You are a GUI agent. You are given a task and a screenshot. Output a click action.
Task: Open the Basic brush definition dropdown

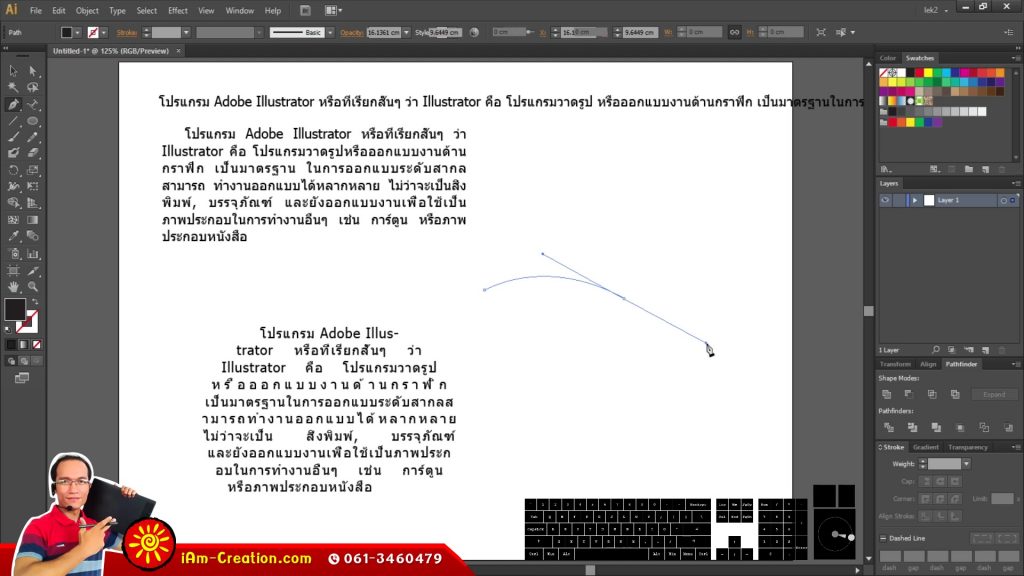tap(330, 33)
